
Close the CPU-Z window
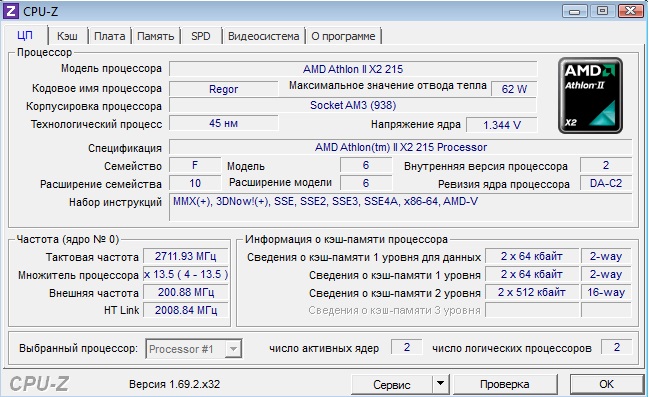(630, 11)
